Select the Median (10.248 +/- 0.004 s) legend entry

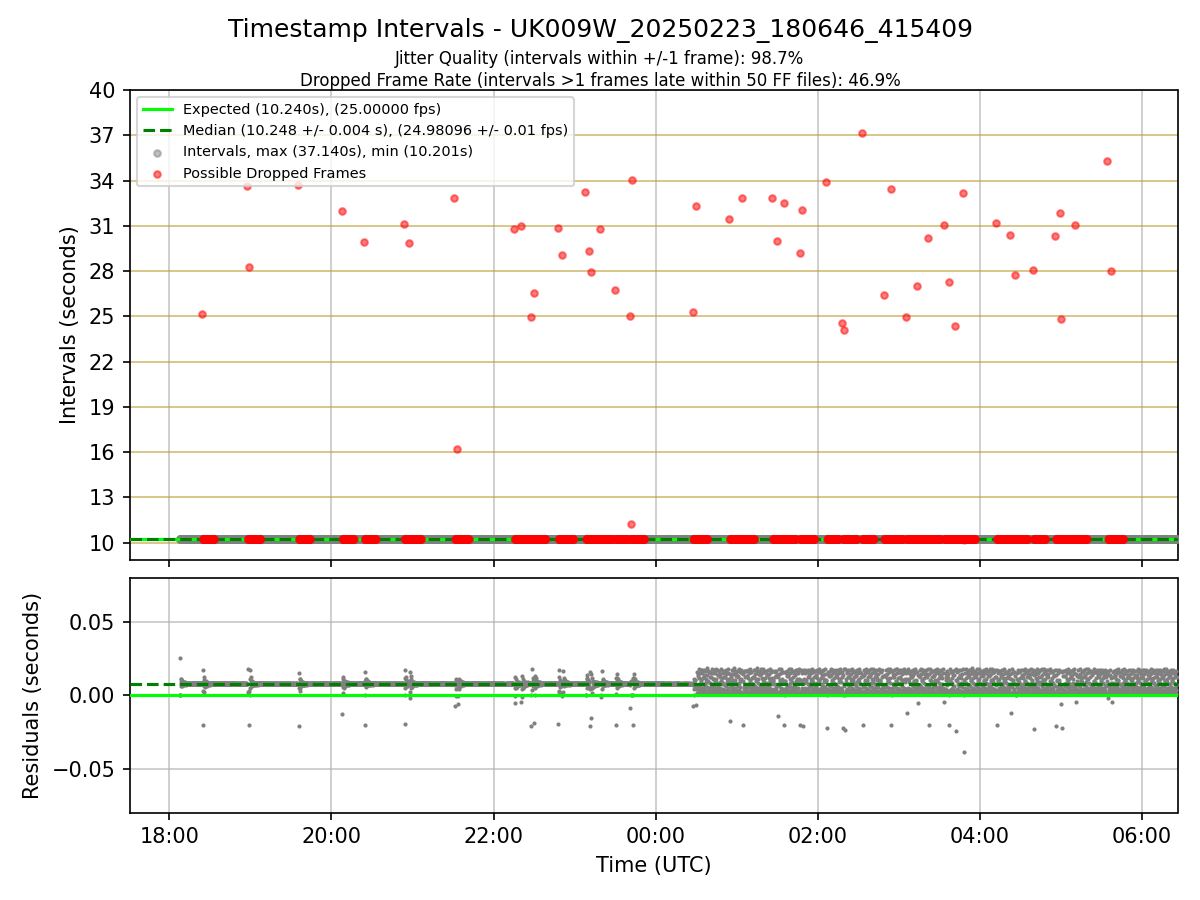(375, 130)
